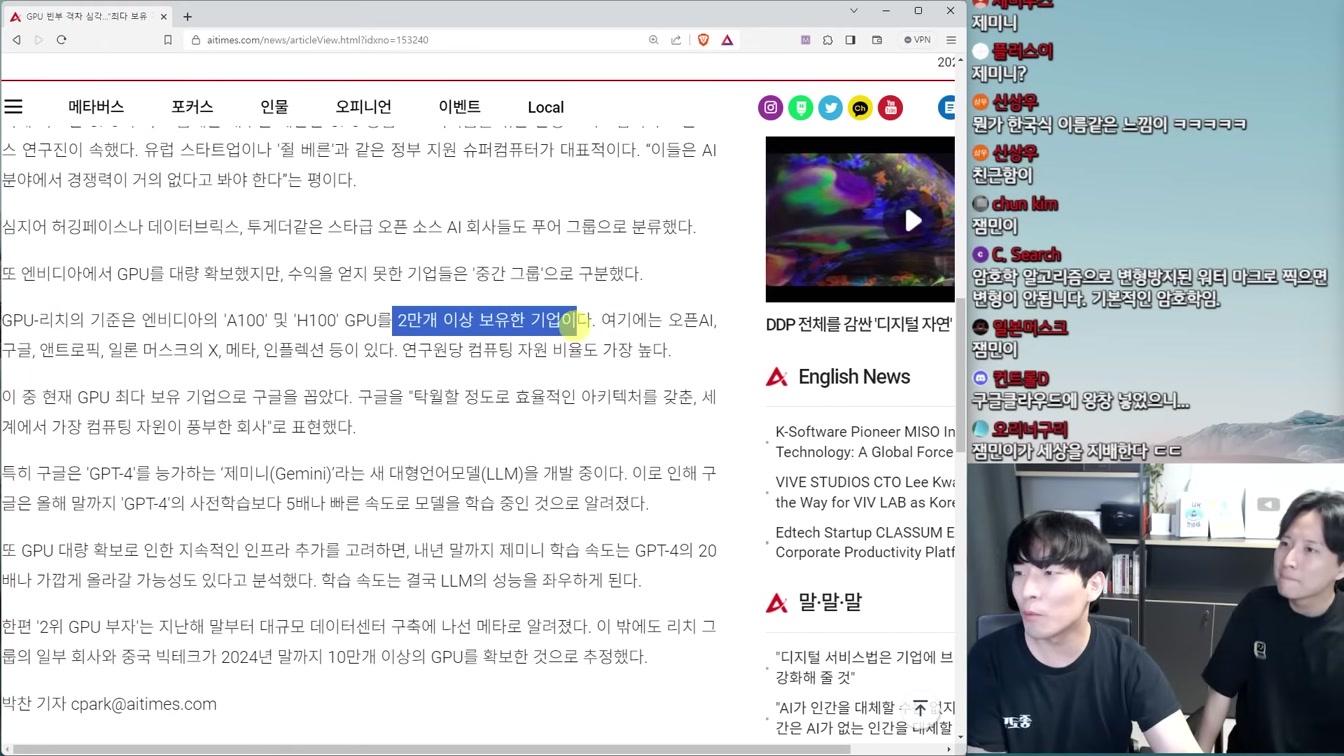This screenshot has height=756, width=1344.
Task: Open the K-Software Pioneer MISO news link
Action: point(865,442)
